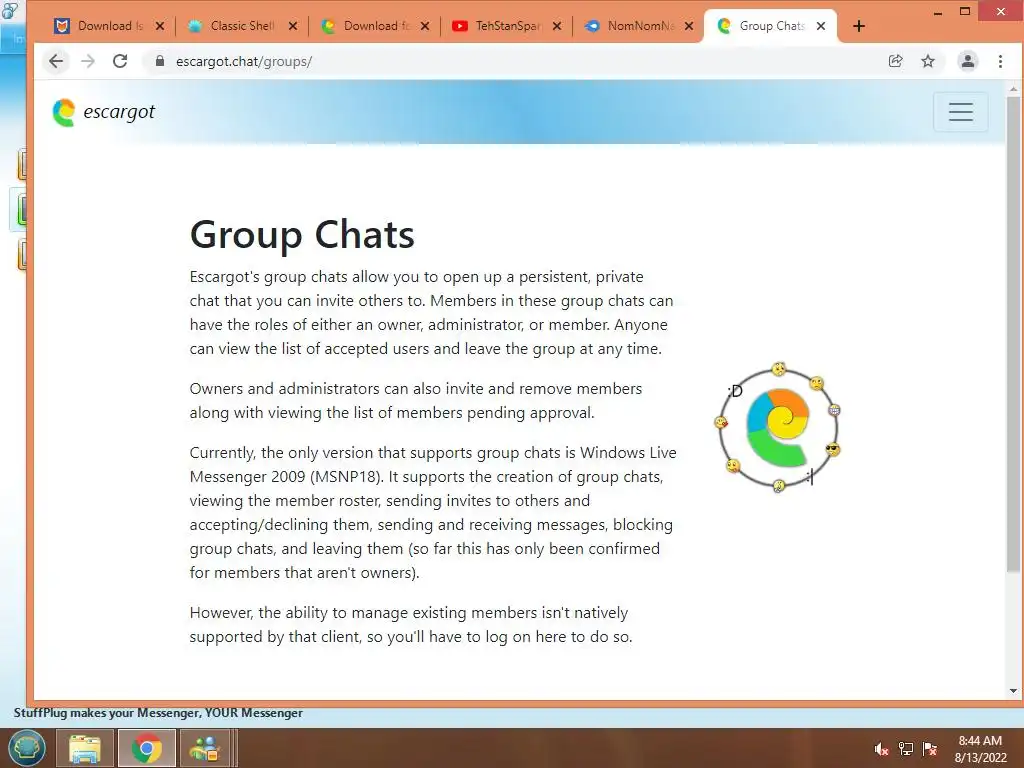Close the NomNomNa tab
This screenshot has height=768, width=1024.
688,26
